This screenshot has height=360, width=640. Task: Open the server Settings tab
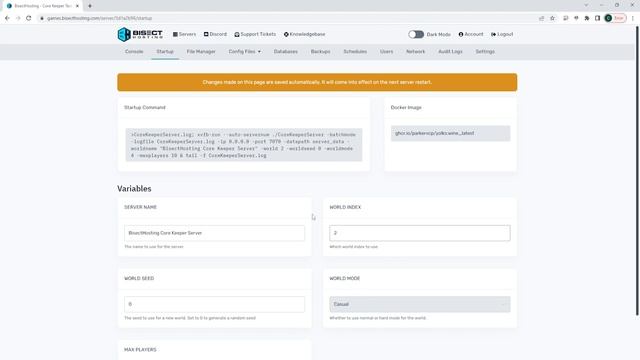[485, 51]
